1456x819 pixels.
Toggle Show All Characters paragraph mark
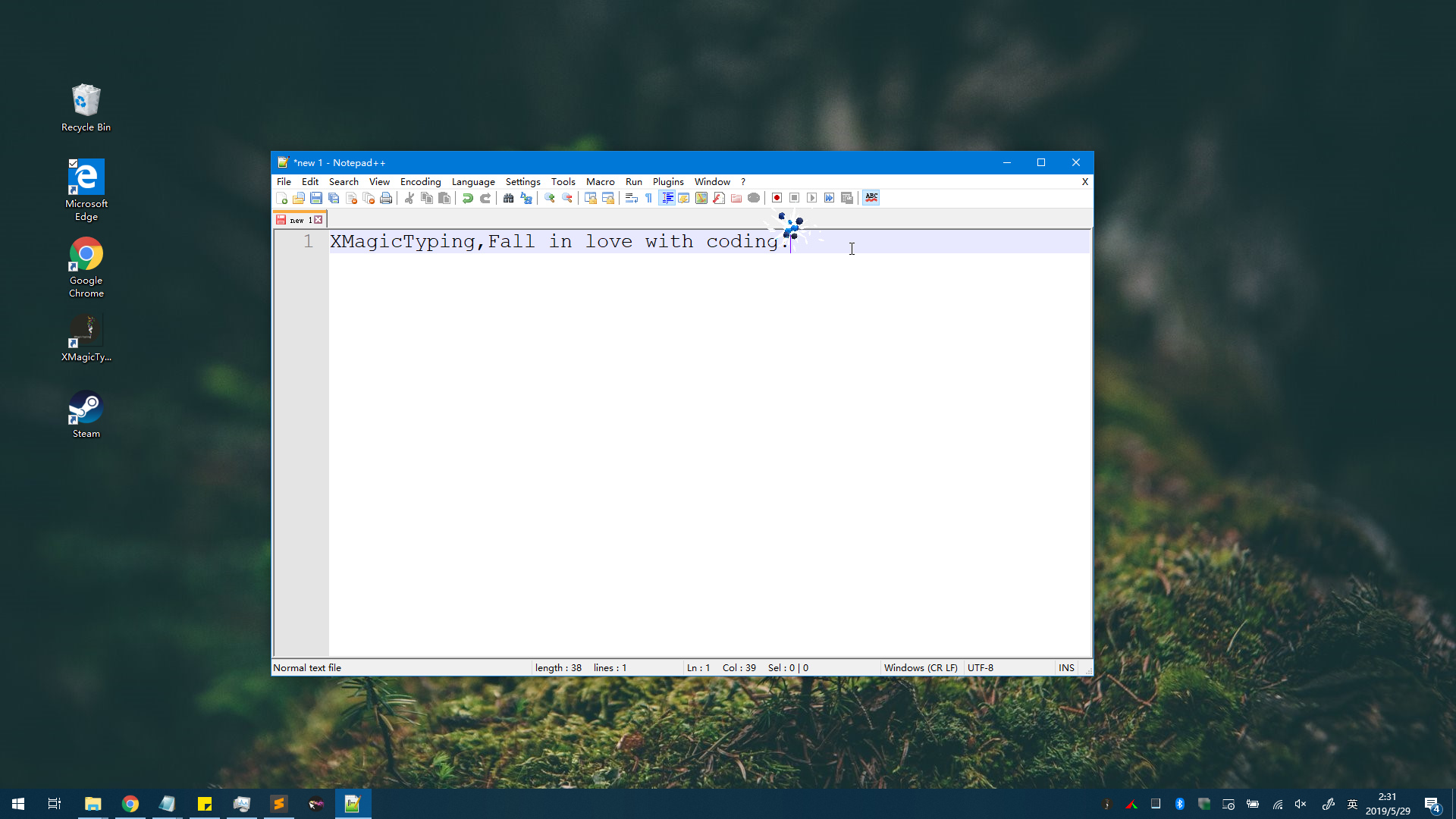pos(648,198)
